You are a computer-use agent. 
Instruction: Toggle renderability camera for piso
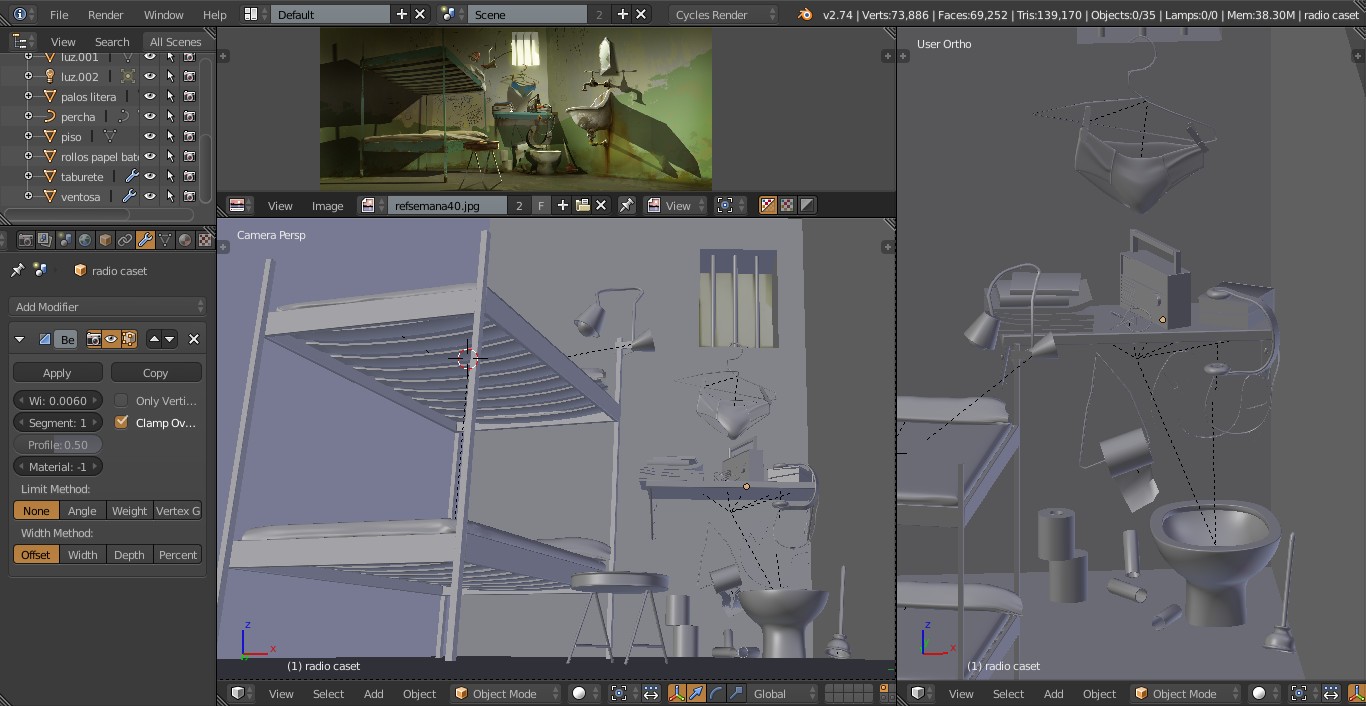point(189,136)
